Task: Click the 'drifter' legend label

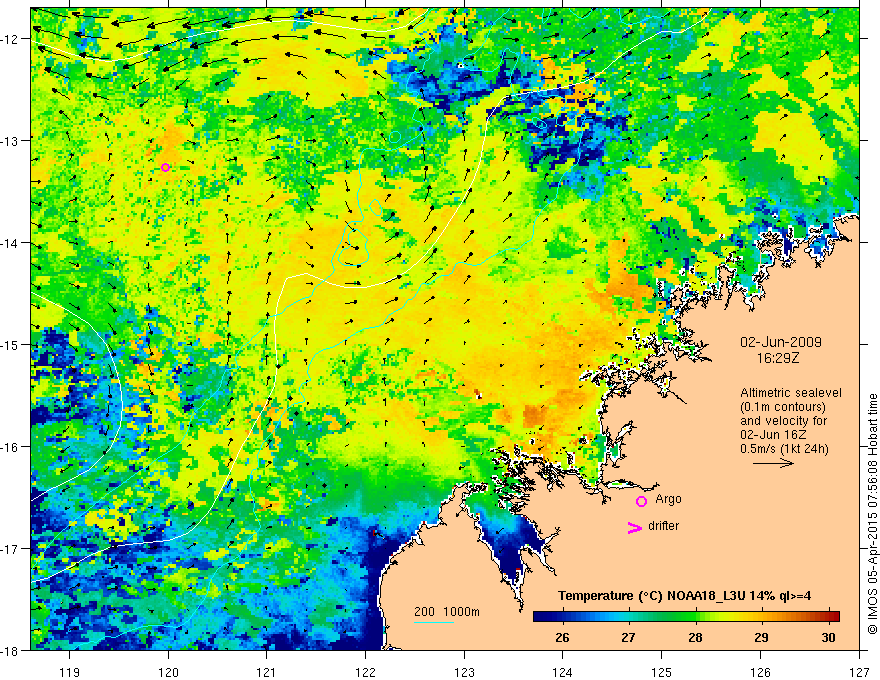Action: (663, 526)
